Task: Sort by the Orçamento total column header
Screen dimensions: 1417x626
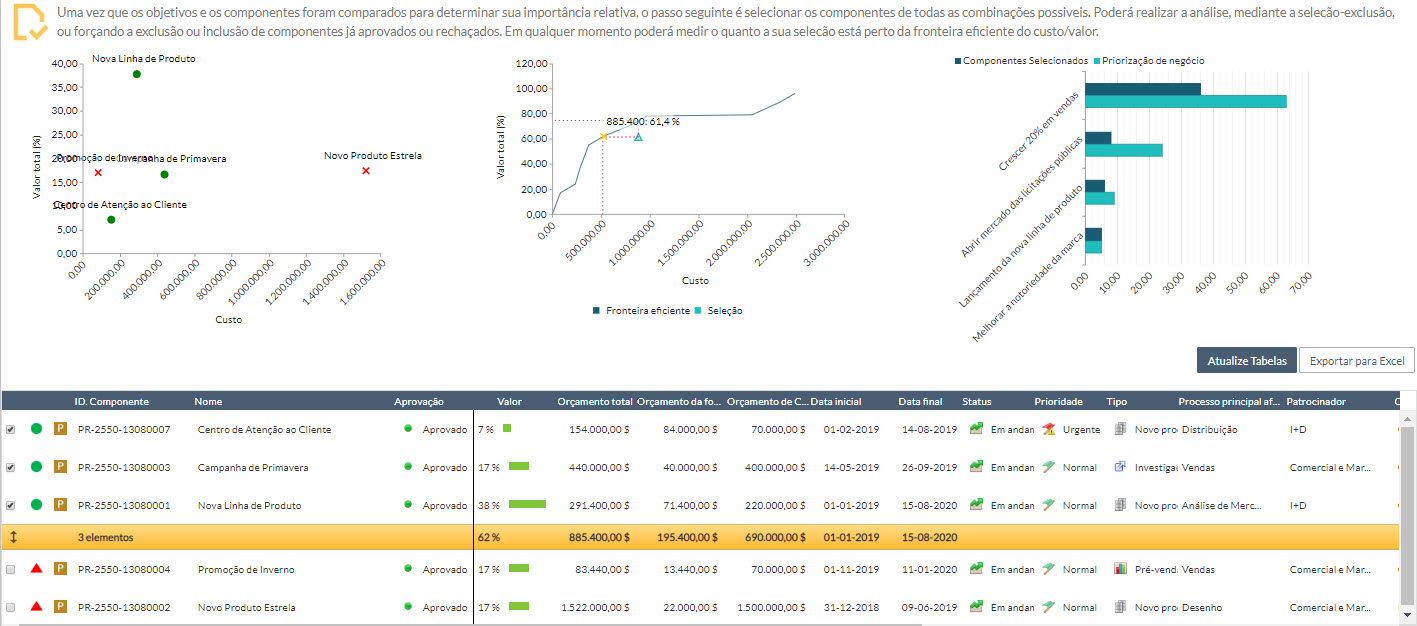Action: pyautogui.click(x=594, y=401)
